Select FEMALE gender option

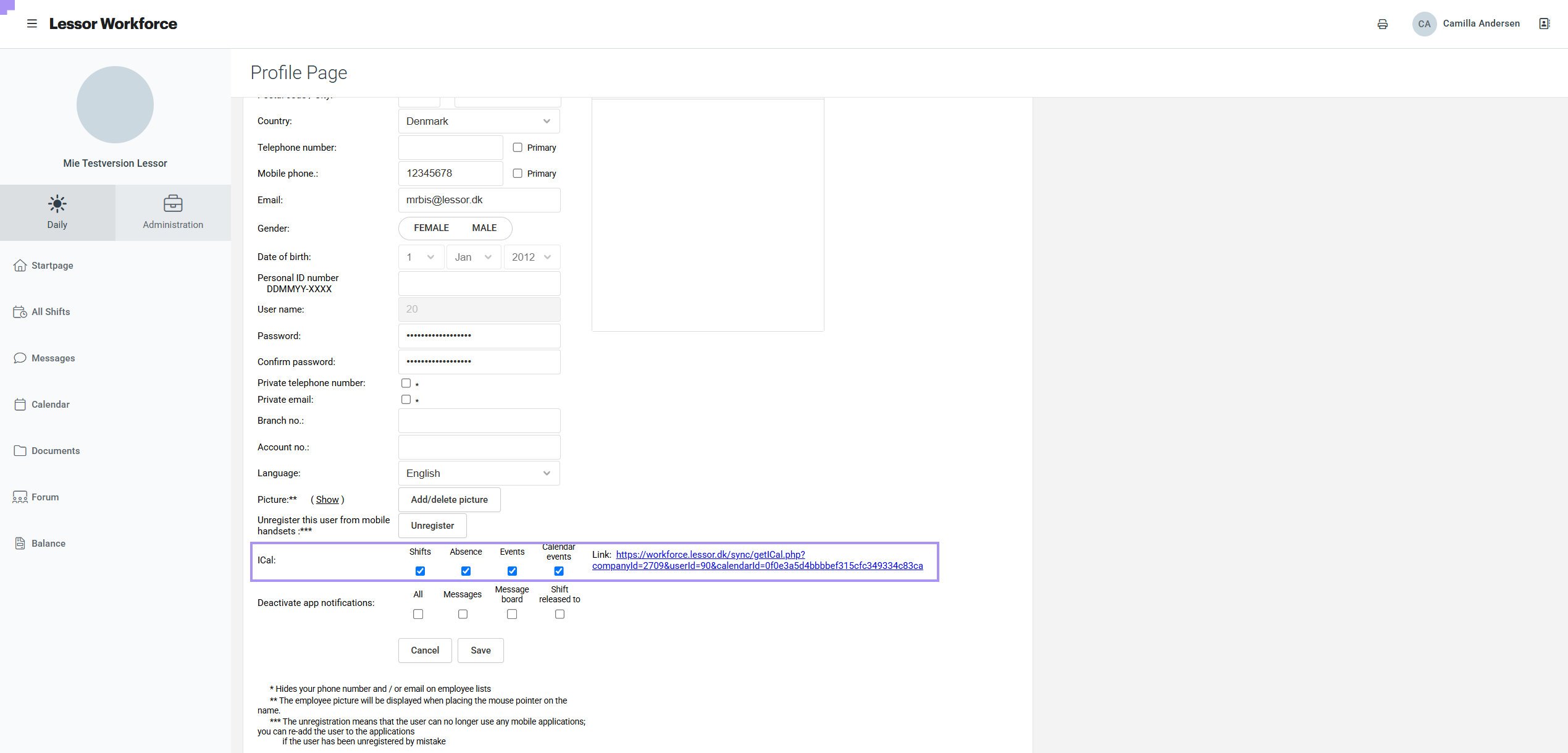431,228
